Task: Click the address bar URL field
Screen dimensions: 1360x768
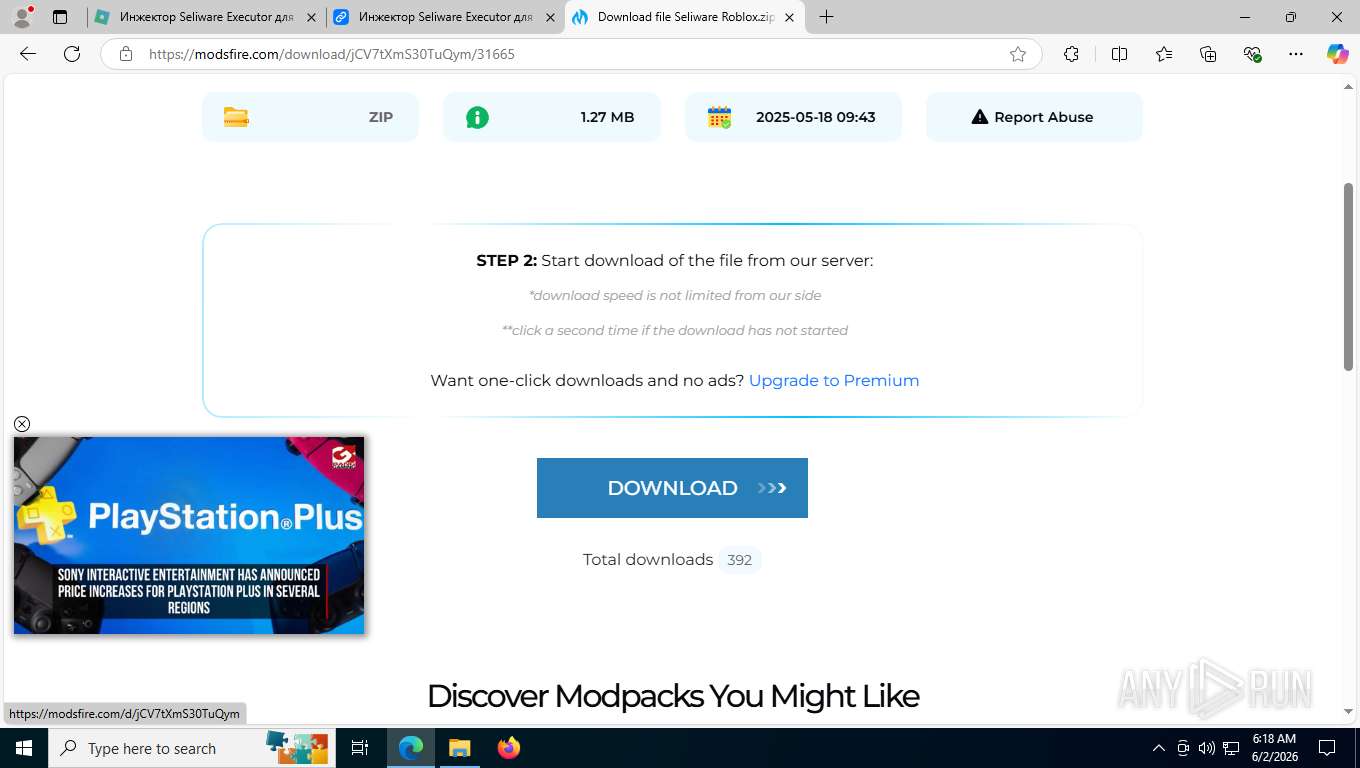Action: (x=570, y=54)
